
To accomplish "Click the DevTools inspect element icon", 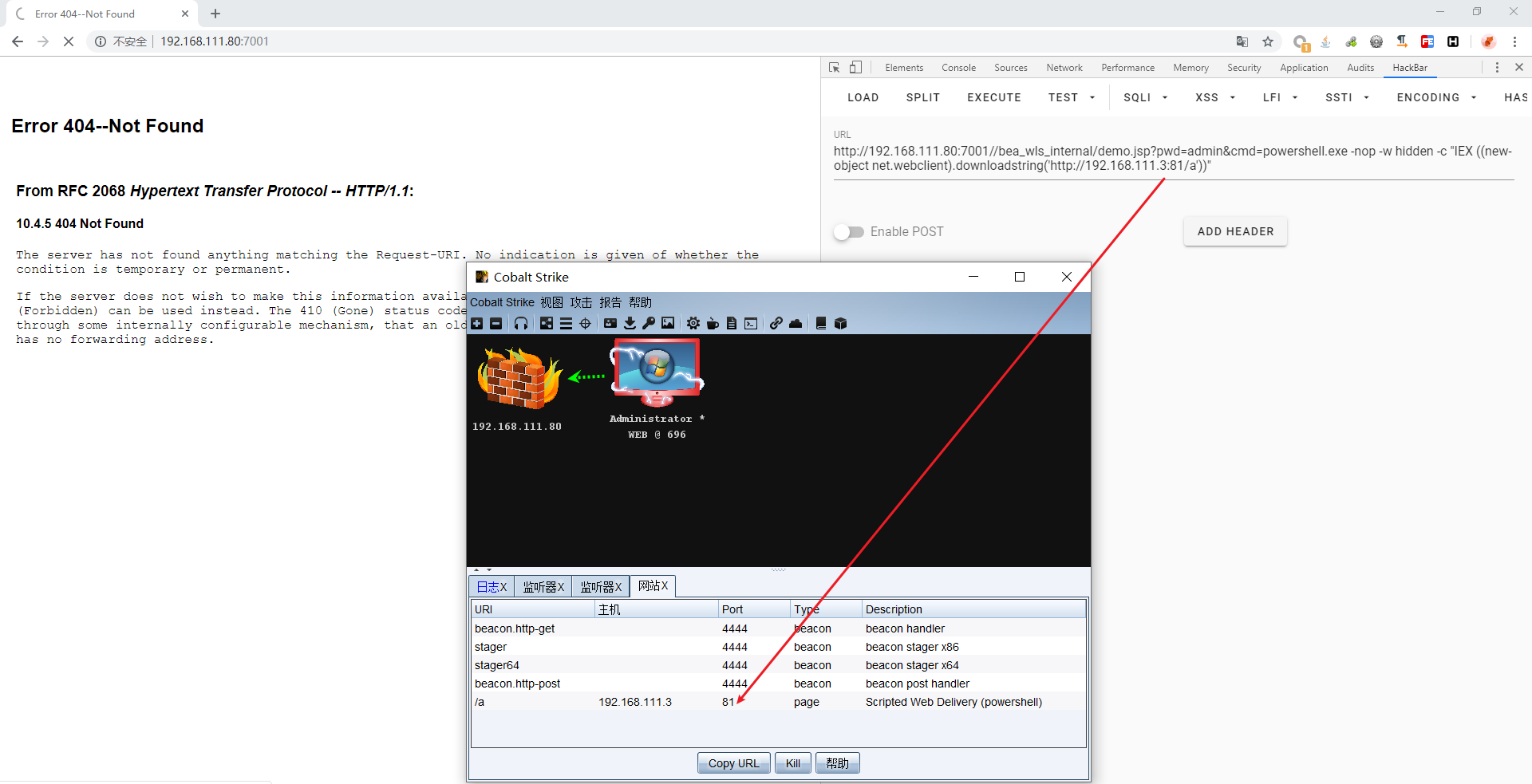I will tap(835, 68).
